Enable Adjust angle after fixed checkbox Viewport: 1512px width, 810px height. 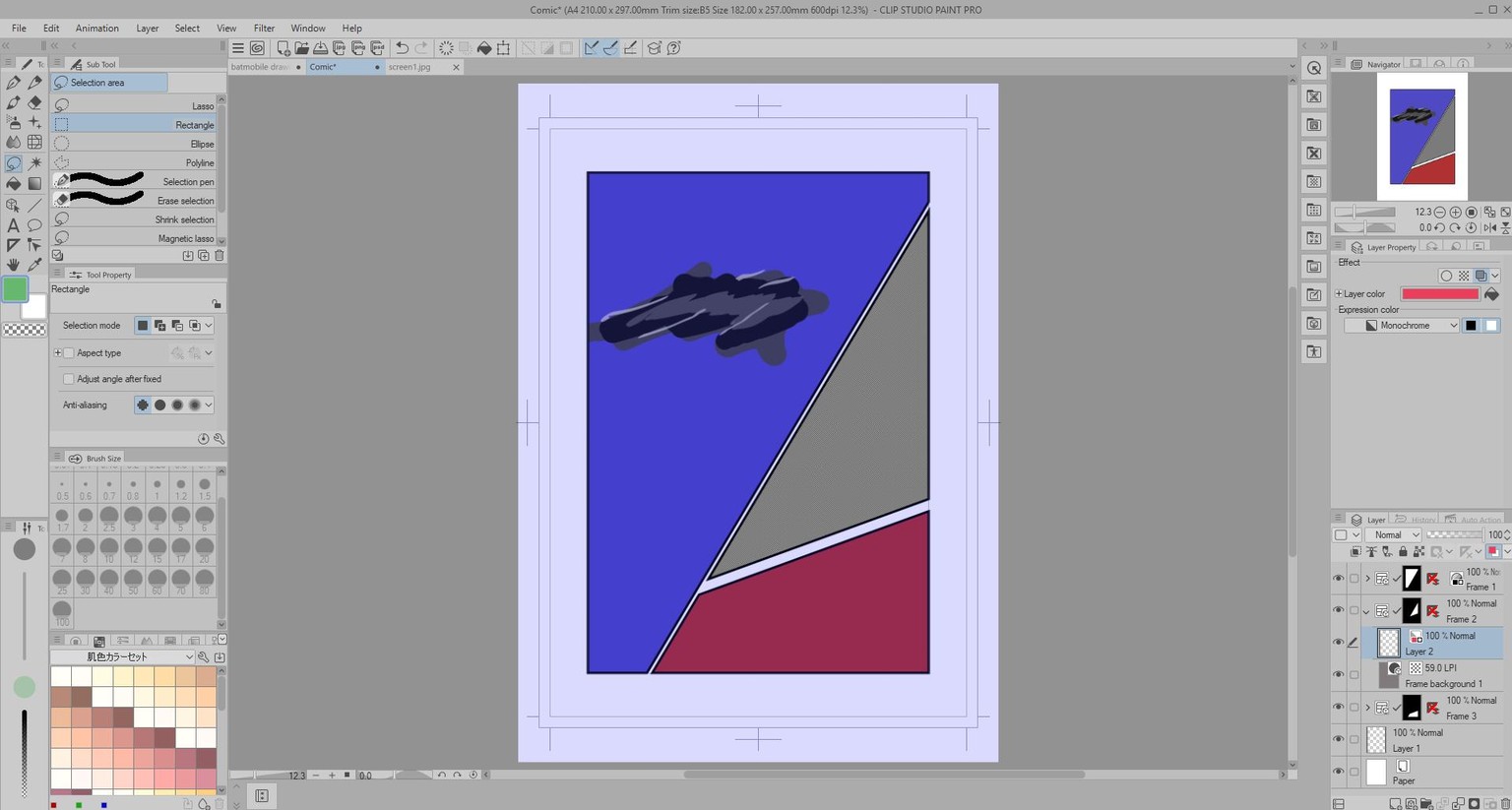pos(69,379)
